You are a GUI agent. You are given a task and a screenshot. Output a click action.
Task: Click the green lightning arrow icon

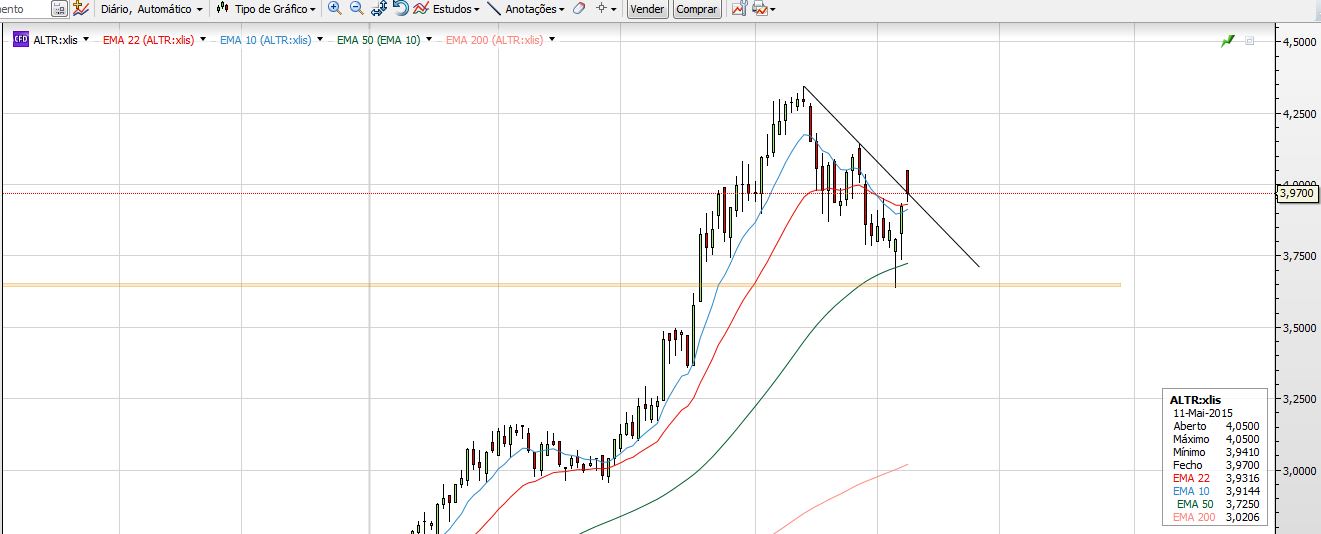pos(1228,41)
